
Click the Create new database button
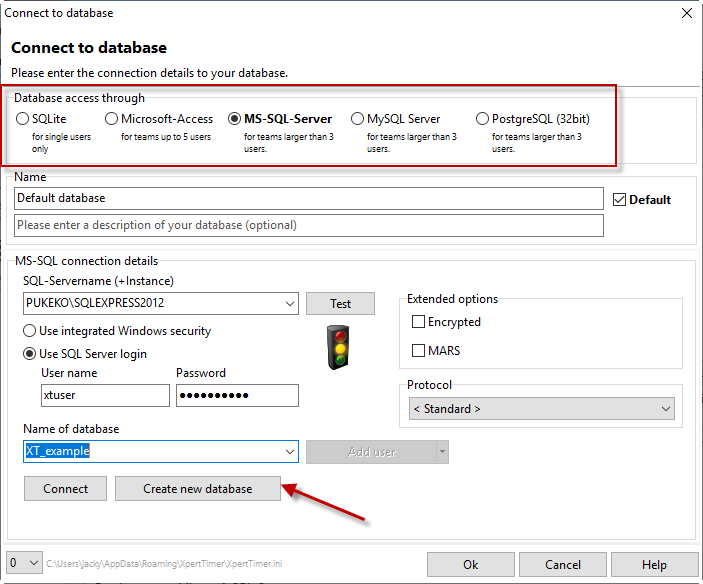tap(197, 489)
